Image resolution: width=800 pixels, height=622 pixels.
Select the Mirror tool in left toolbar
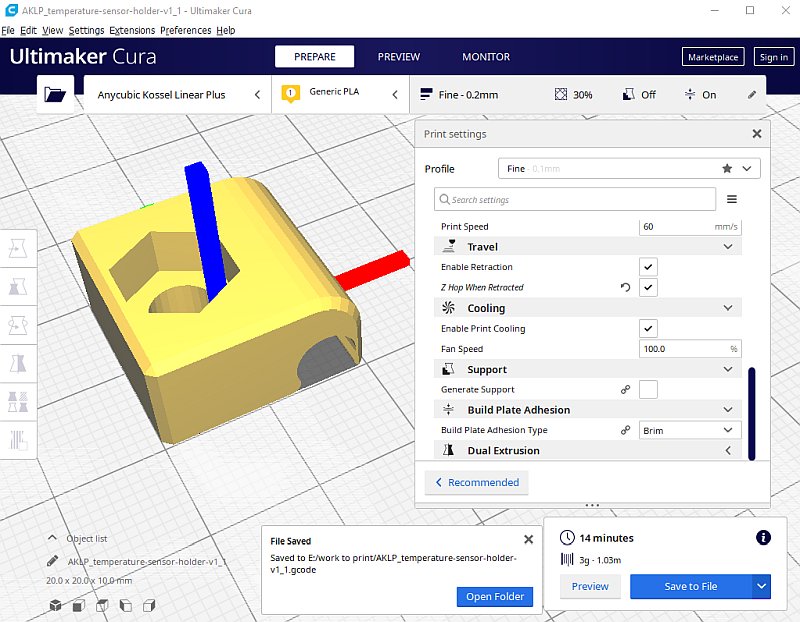click(x=18, y=364)
